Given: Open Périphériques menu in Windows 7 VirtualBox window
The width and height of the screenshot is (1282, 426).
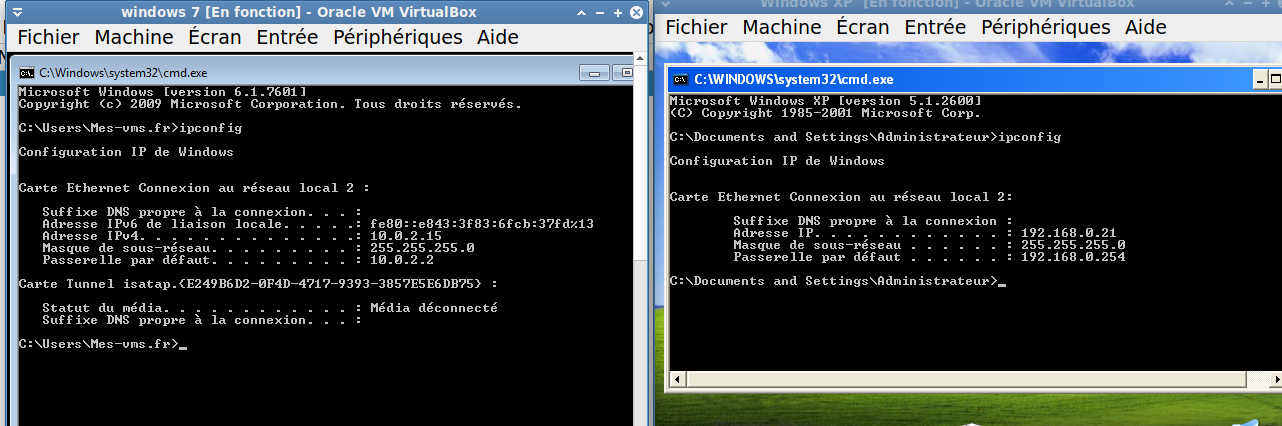Looking at the screenshot, I should 397,37.
